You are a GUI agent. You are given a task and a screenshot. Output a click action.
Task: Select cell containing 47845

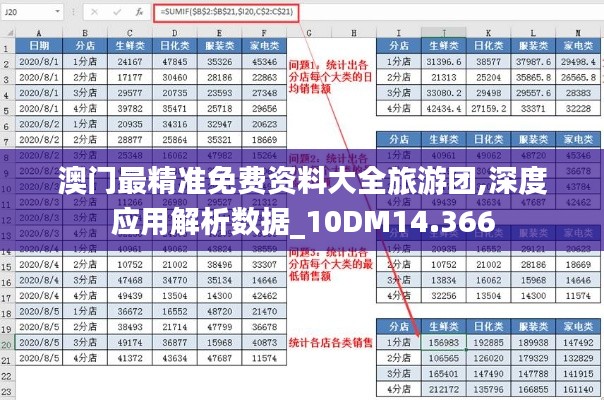coord(174,62)
